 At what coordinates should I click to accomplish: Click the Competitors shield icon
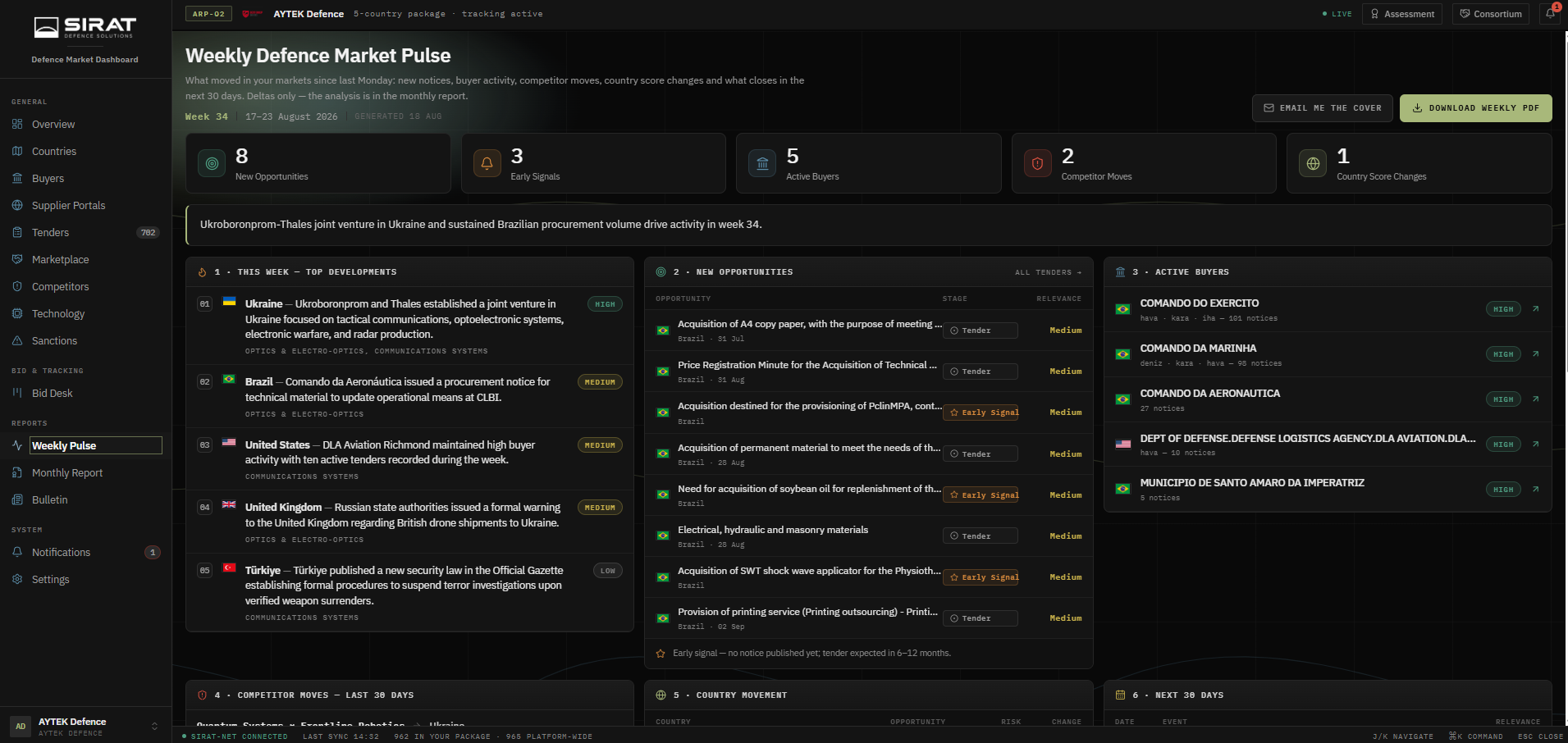17,287
